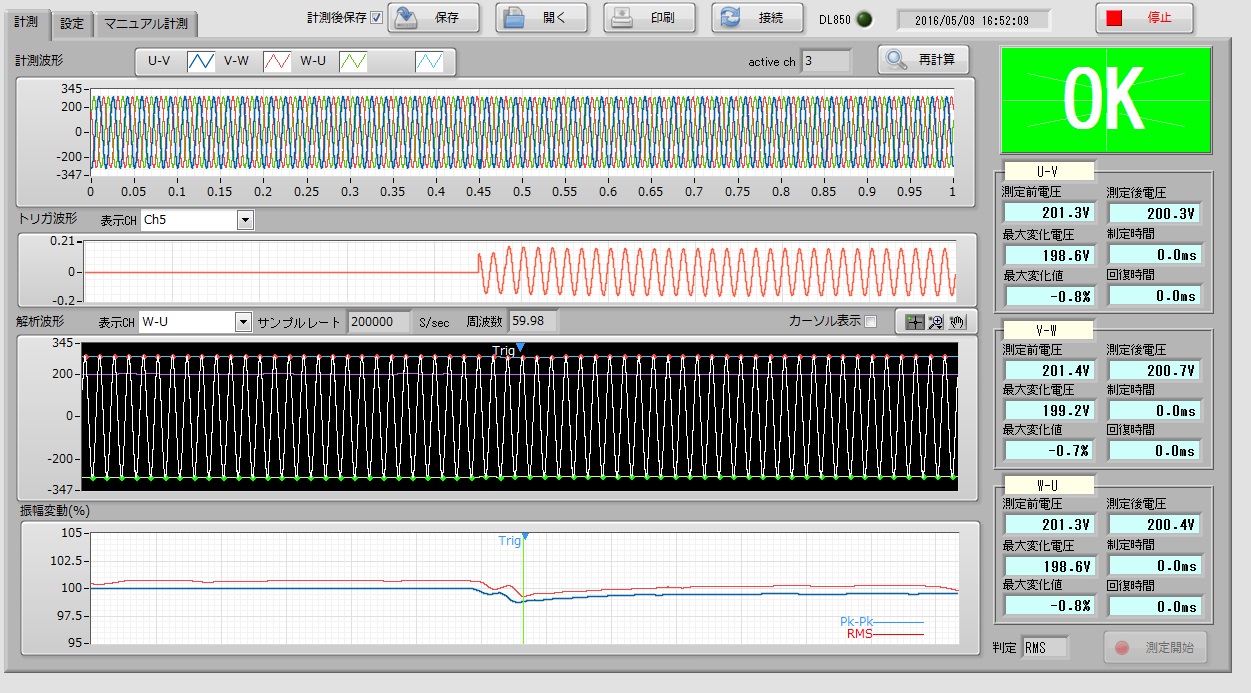
Task: Open the analysis waveform W-U channel dropdown
Action: point(242,322)
